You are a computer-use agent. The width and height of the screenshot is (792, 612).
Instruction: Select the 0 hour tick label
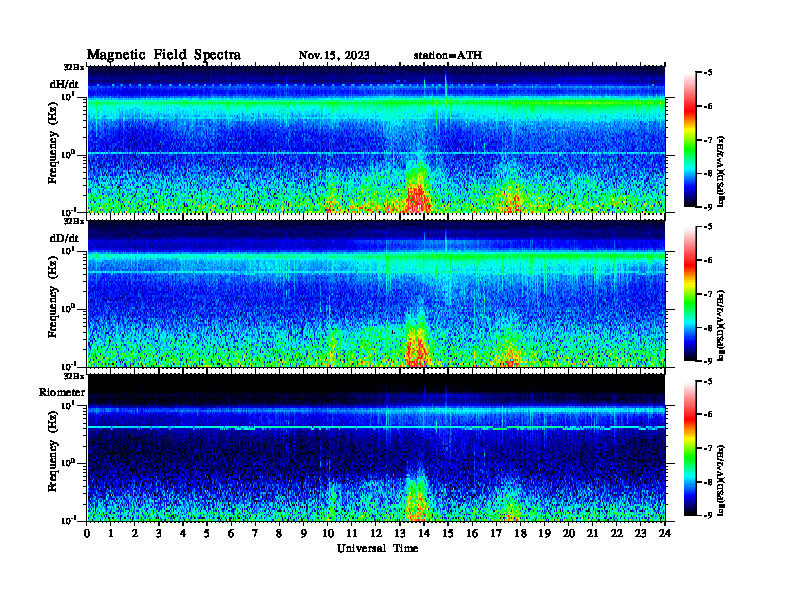click(87, 534)
